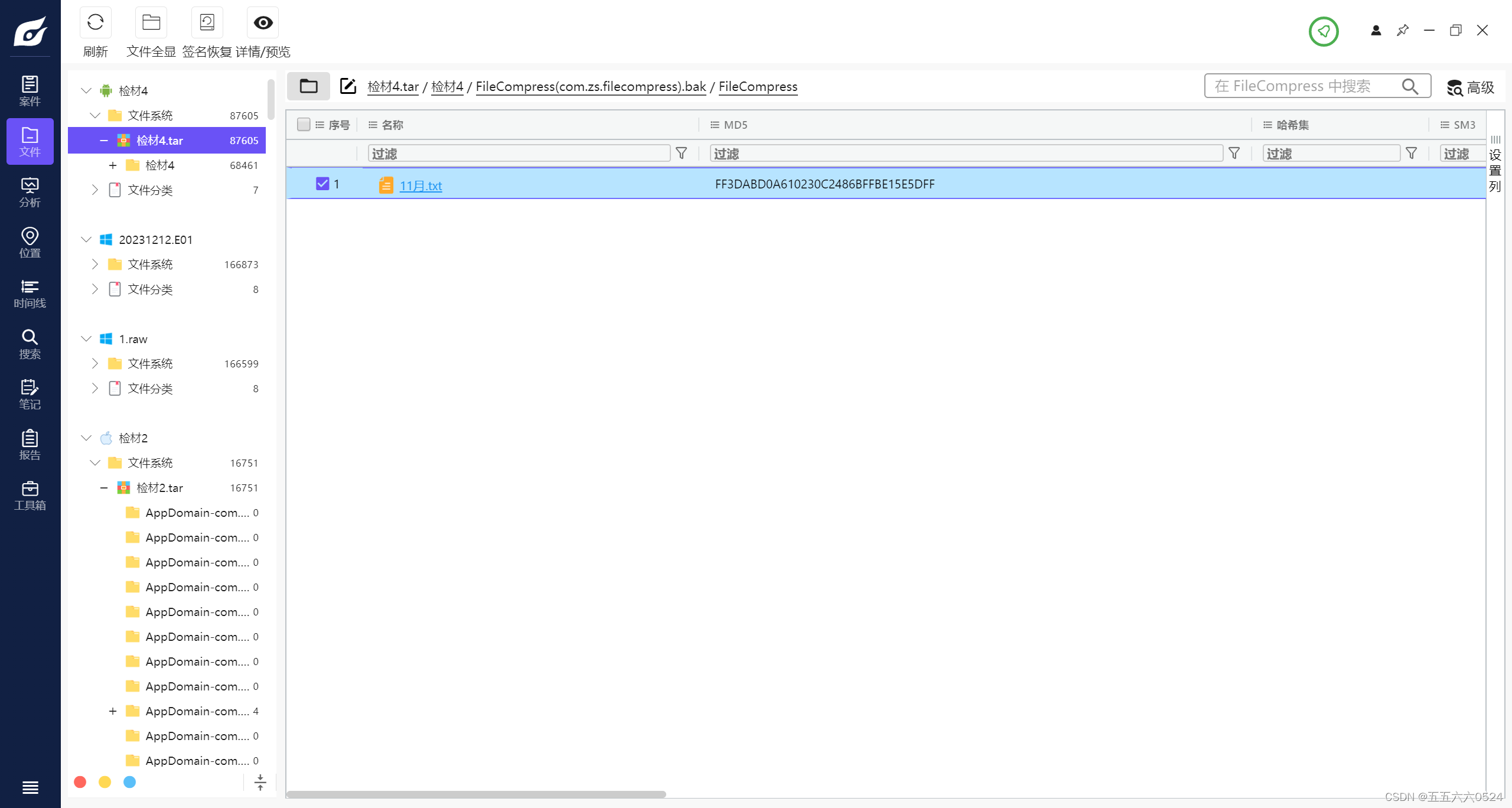
Task: Open the 时间线 timeline sidebar section
Action: point(30,294)
